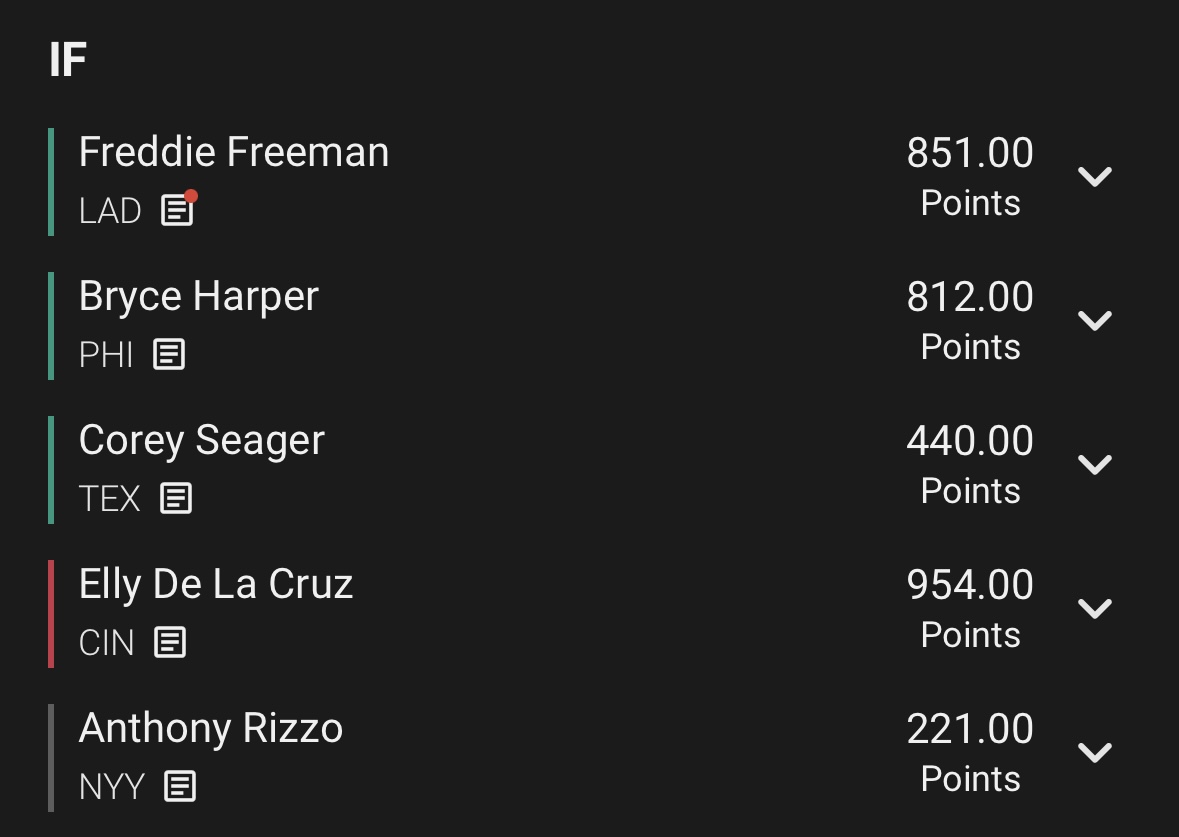Open Elly De La Cruz's notes icon
Image resolution: width=1179 pixels, height=837 pixels.
click(170, 642)
